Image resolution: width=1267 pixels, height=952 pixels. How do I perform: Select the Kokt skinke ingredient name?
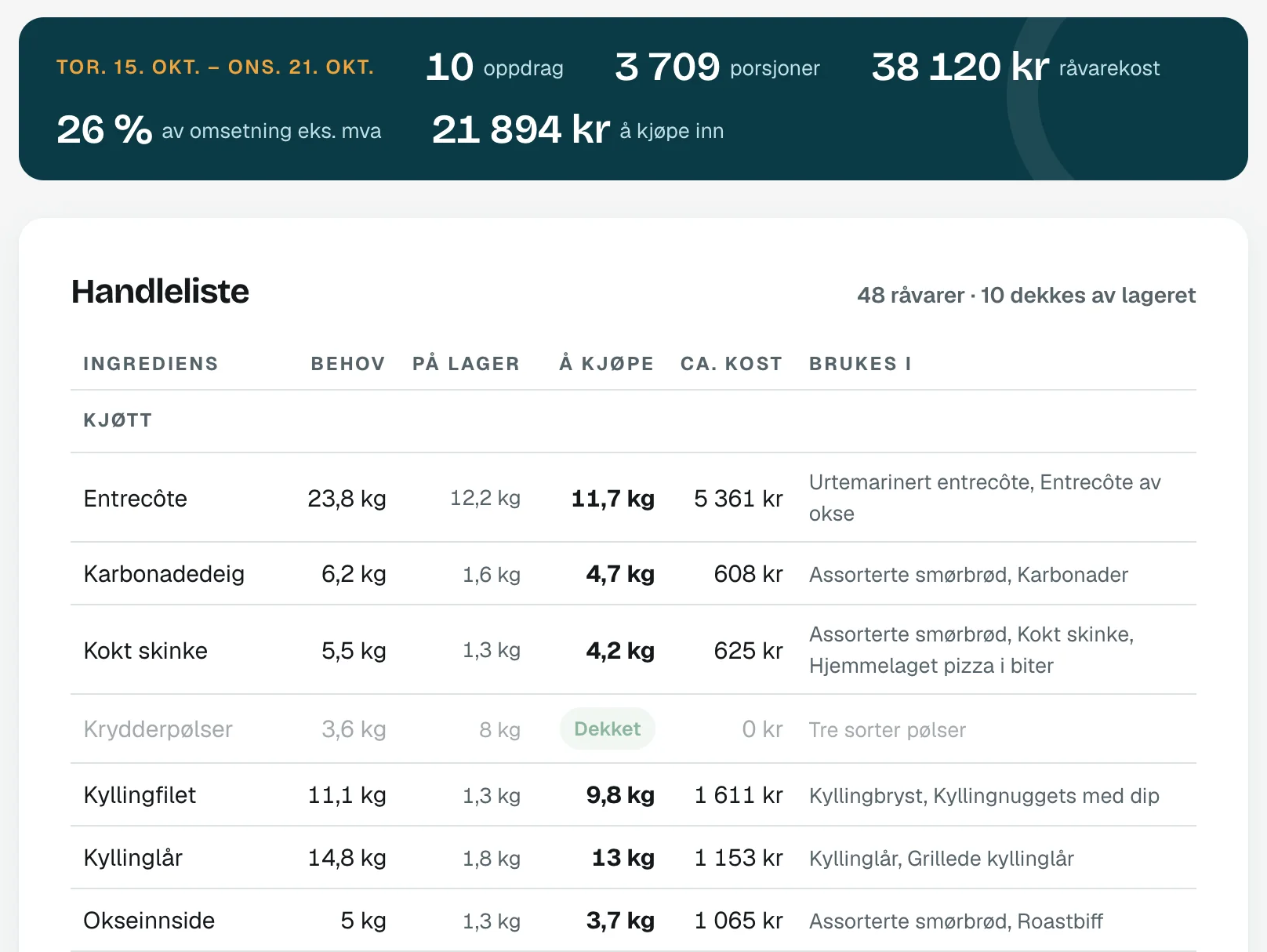(146, 651)
